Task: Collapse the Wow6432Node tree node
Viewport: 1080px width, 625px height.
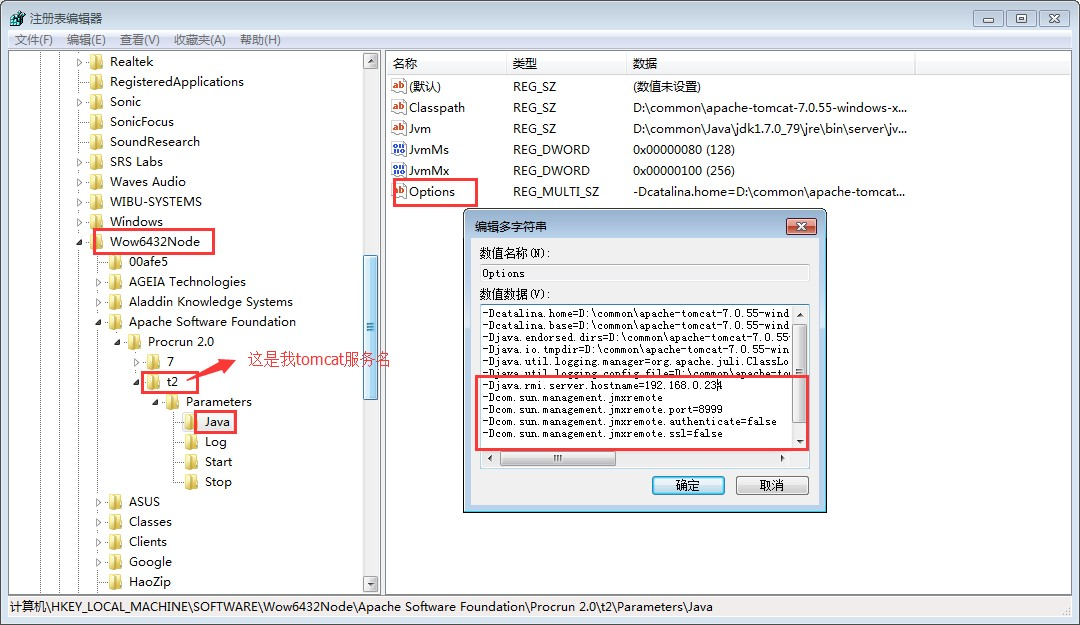Action: (x=79, y=242)
